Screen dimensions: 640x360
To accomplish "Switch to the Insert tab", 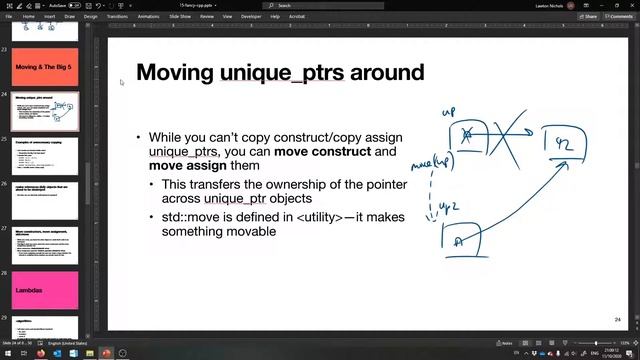I will [49, 17].
